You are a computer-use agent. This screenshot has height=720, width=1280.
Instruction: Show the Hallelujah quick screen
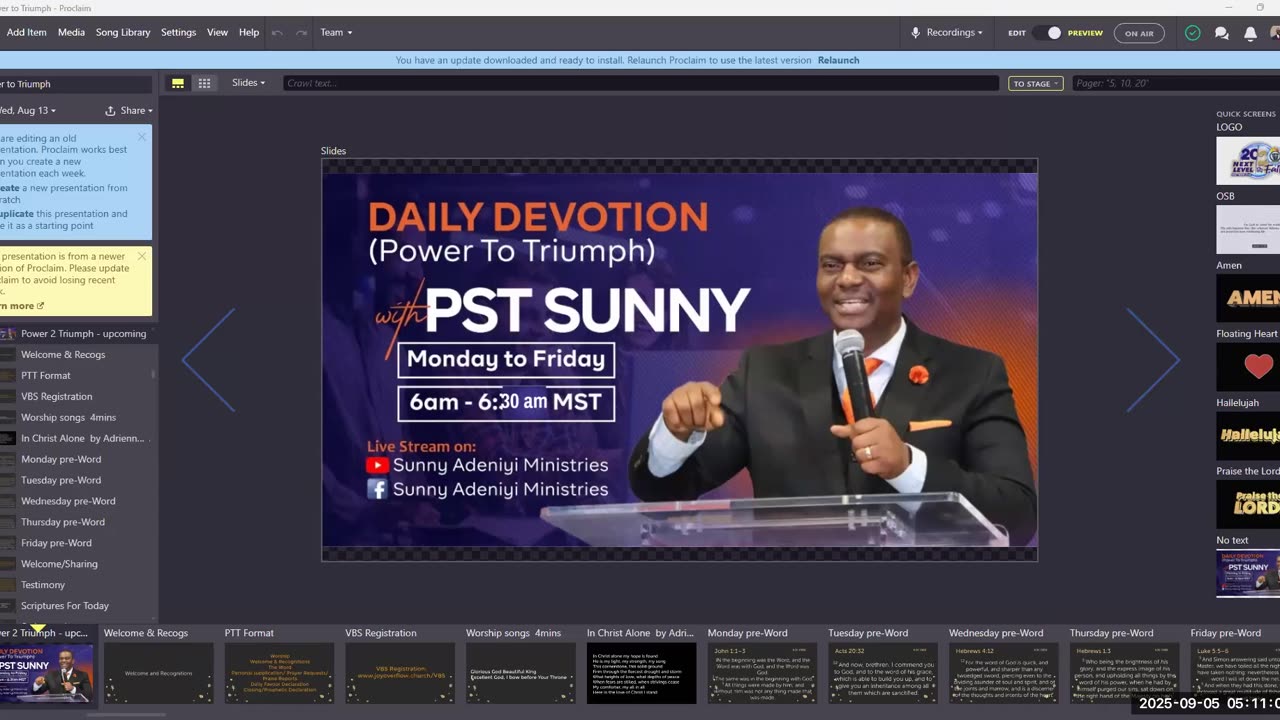pos(1248,436)
